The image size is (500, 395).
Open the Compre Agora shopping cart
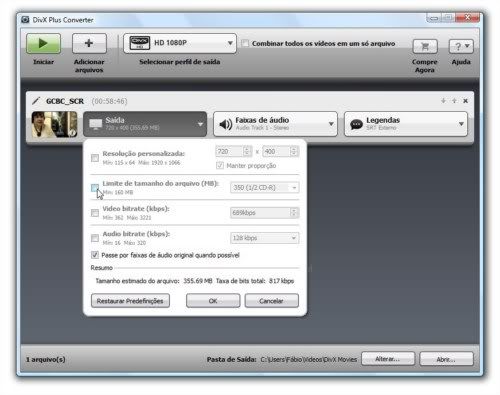pos(425,46)
